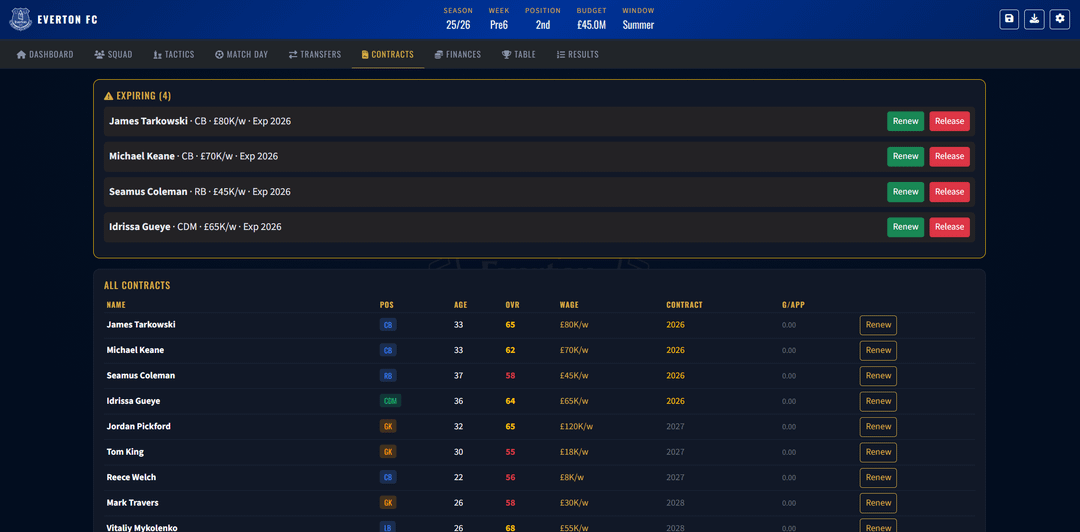Screen dimensions: 1080x532
Task: Switch to the Squad tab
Action: [x=113, y=54]
